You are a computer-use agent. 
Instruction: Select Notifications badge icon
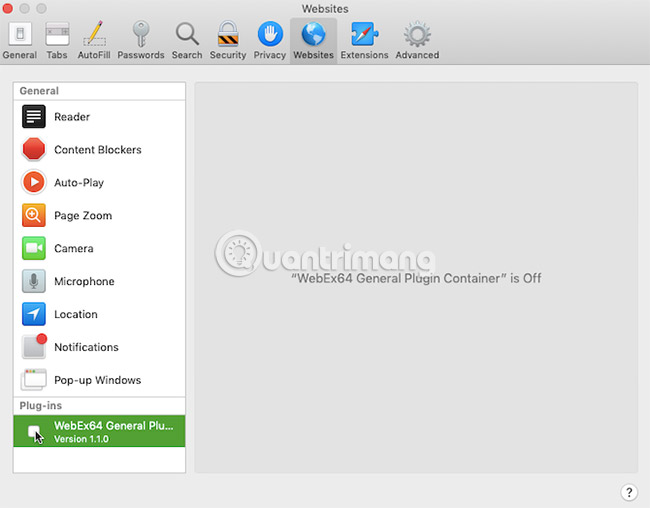(34, 346)
